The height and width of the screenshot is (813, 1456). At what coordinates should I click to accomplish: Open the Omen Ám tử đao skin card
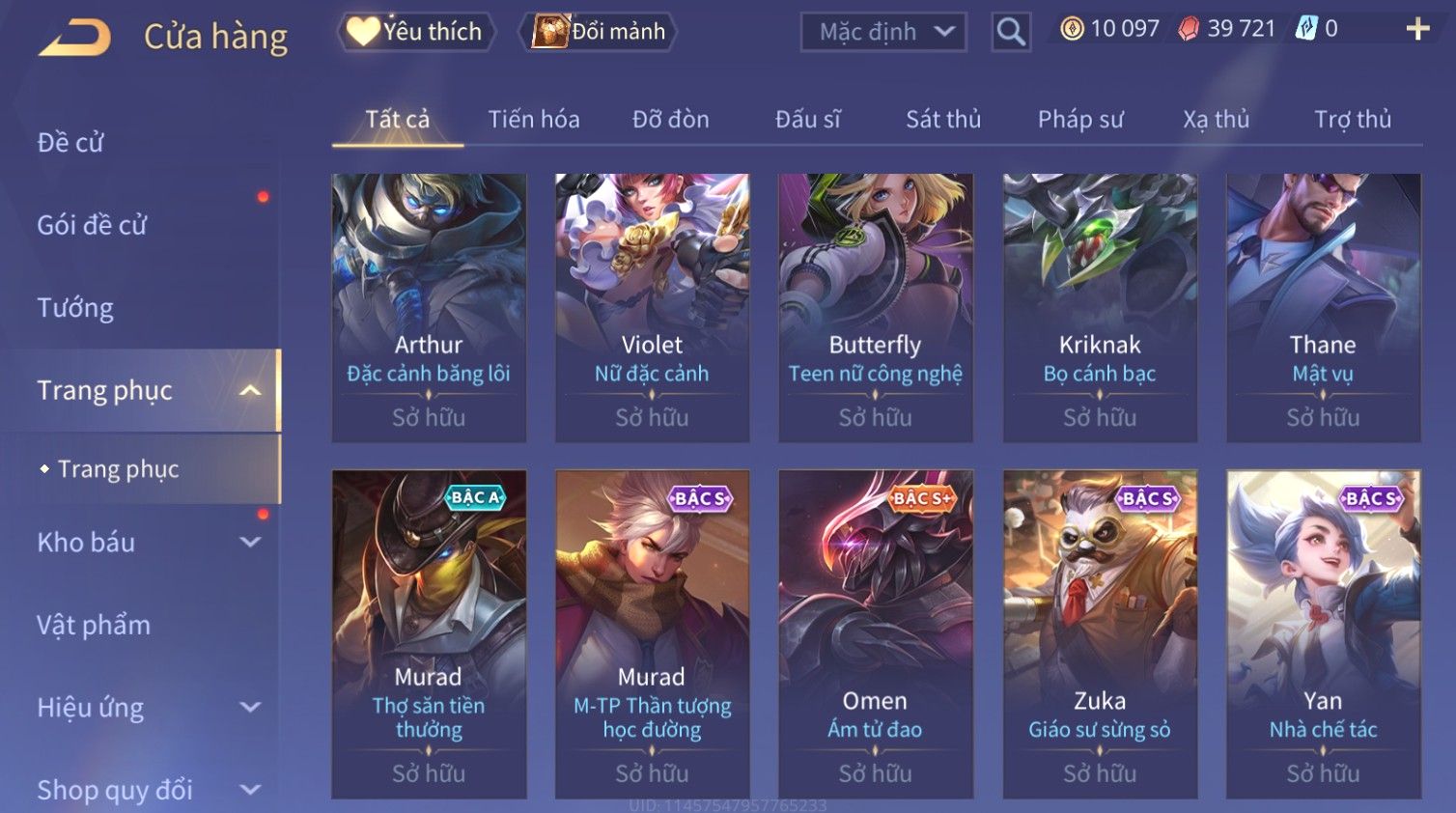click(x=876, y=634)
